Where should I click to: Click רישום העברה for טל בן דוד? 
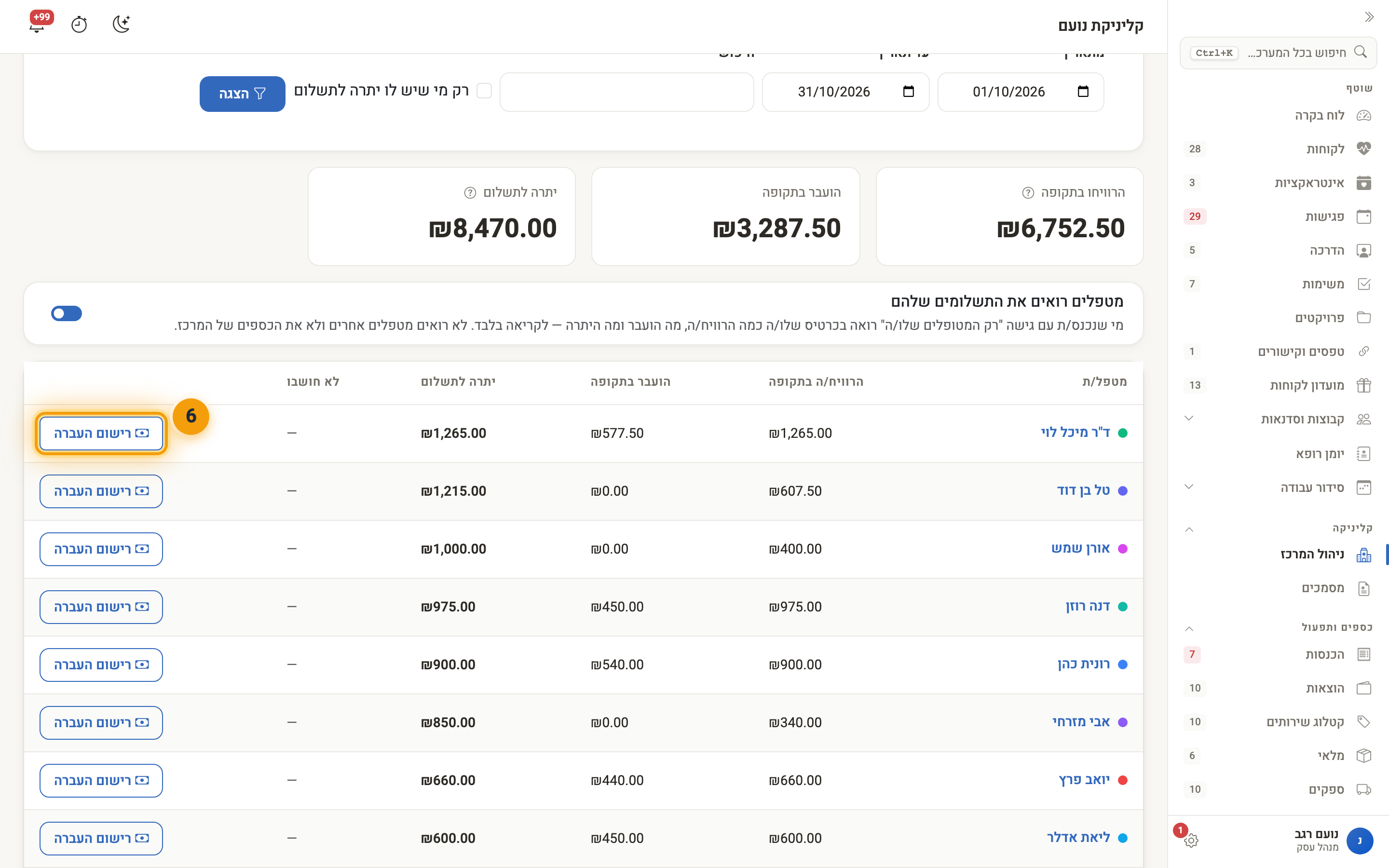point(101,491)
